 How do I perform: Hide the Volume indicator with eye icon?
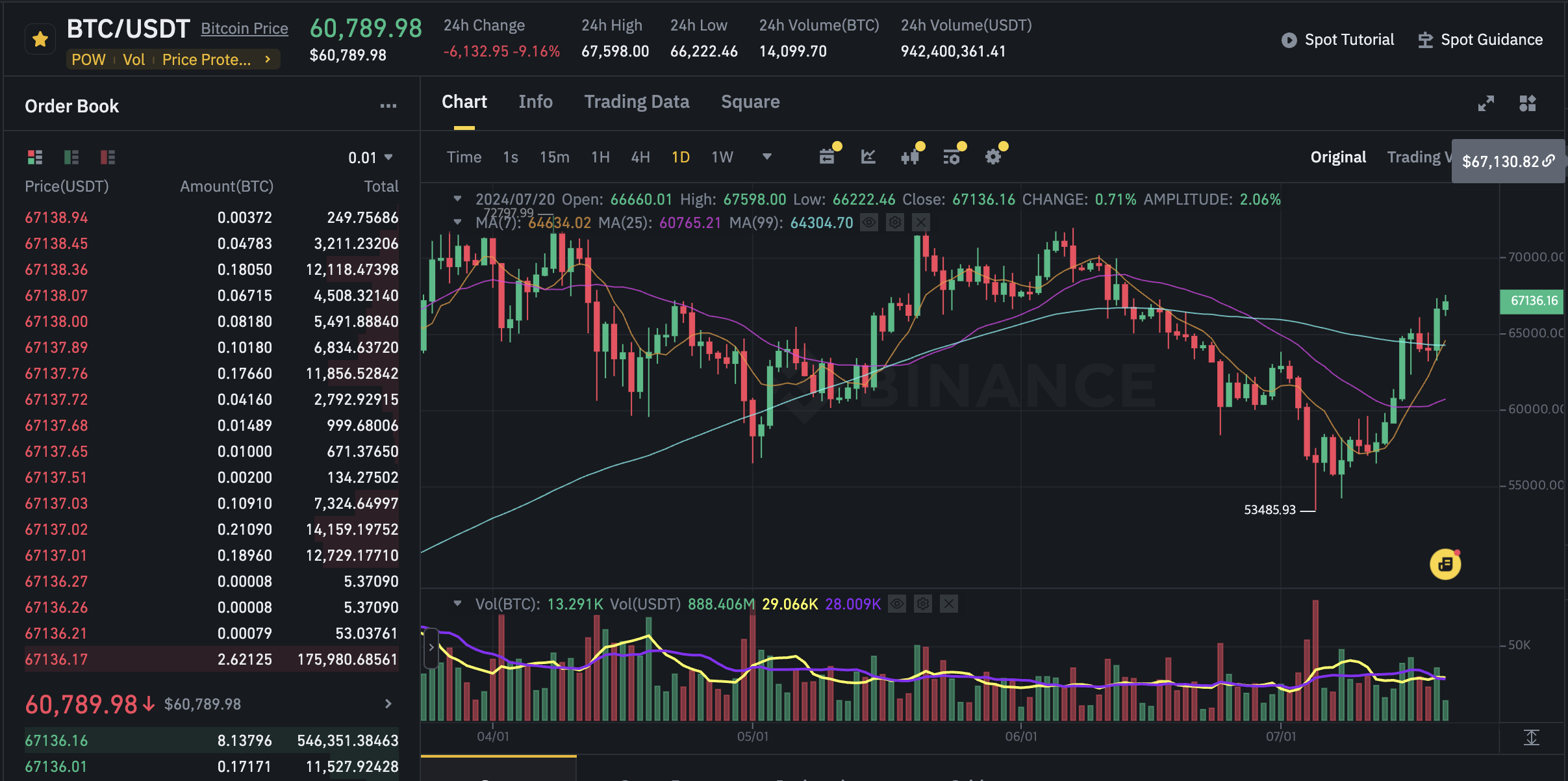click(x=897, y=604)
